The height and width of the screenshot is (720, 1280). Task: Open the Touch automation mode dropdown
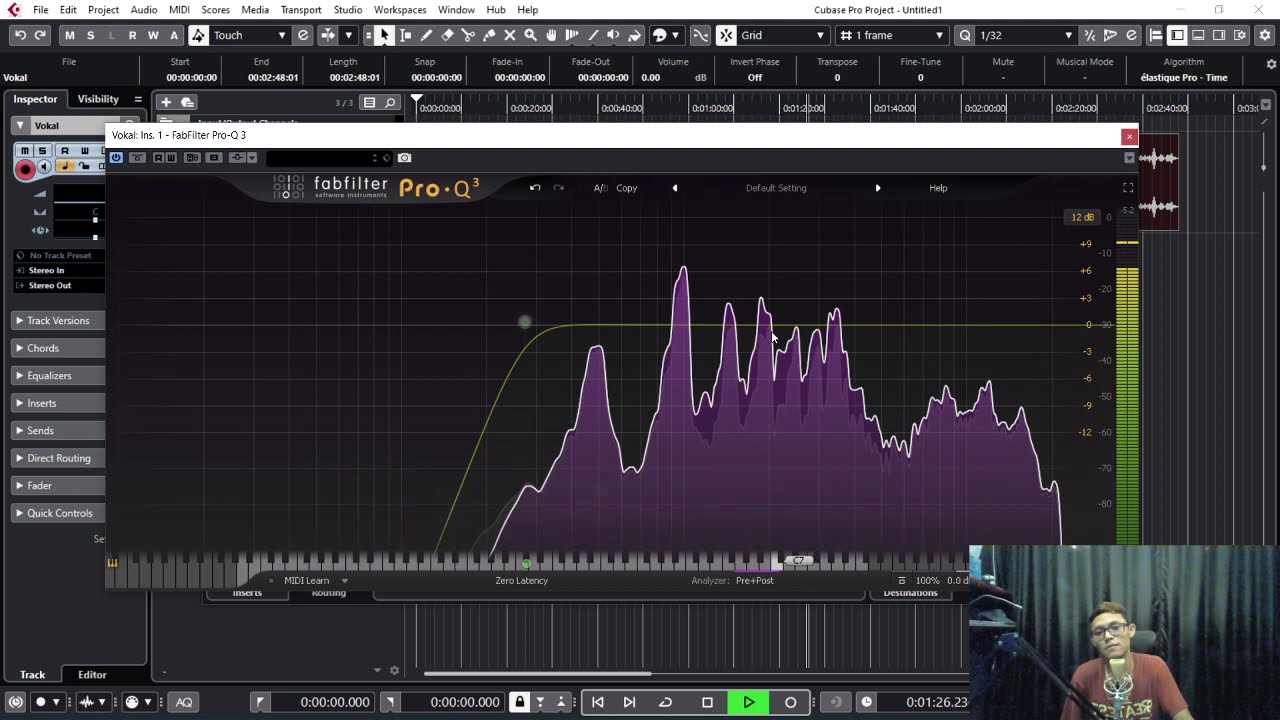click(x=249, y=35)
